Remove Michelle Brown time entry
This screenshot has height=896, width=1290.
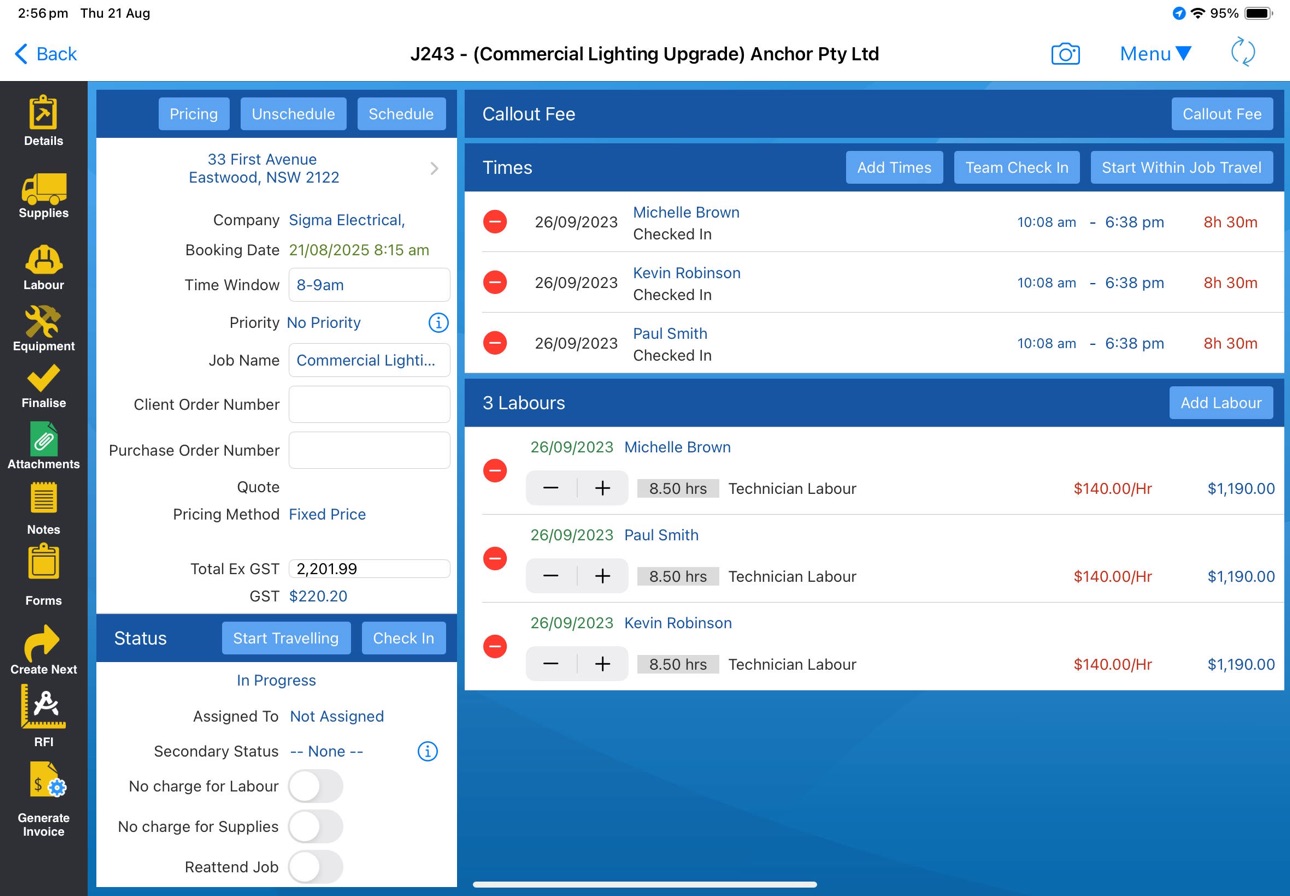tap(495, 222)
